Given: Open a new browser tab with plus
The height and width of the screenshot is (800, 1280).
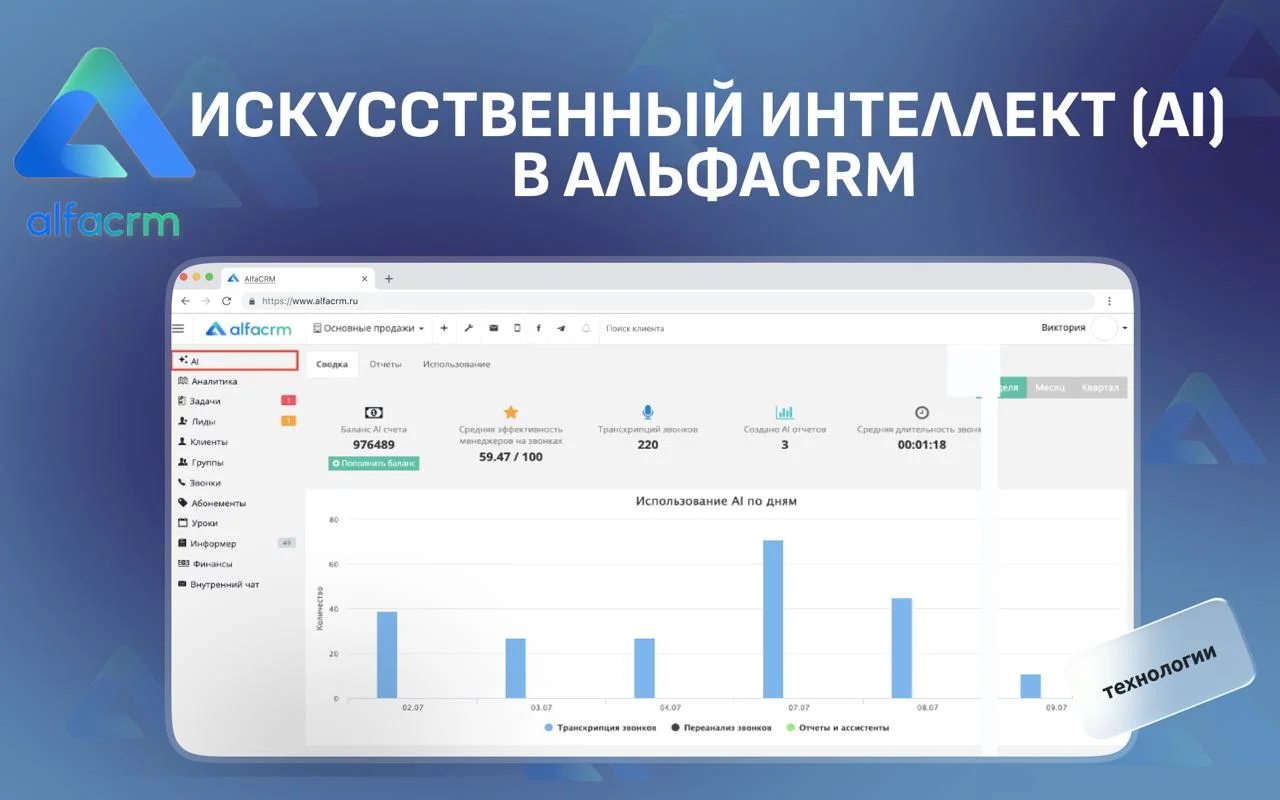Looking at the screenshot, I should 389,278.
